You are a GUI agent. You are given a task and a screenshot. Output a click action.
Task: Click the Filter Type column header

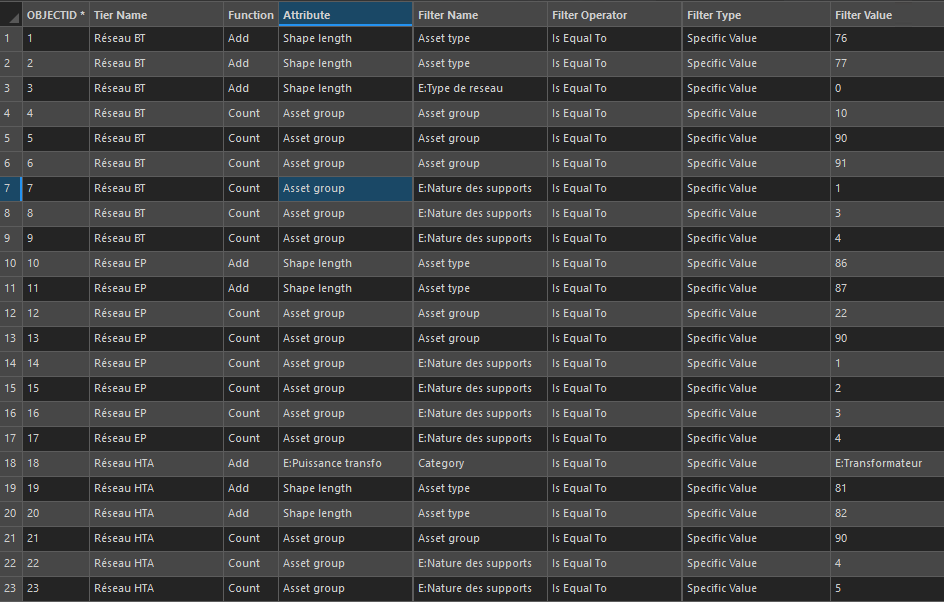coord(756,15)
